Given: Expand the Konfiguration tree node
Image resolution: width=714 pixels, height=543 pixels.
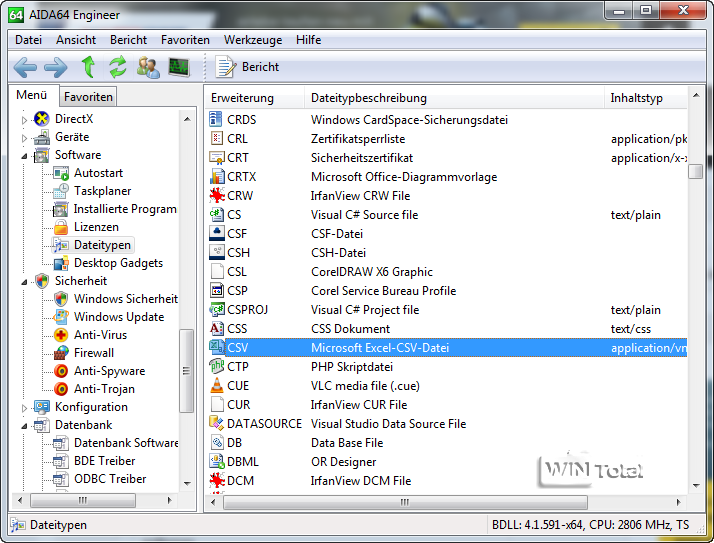Looking at the screenshot, I should 24,408.
